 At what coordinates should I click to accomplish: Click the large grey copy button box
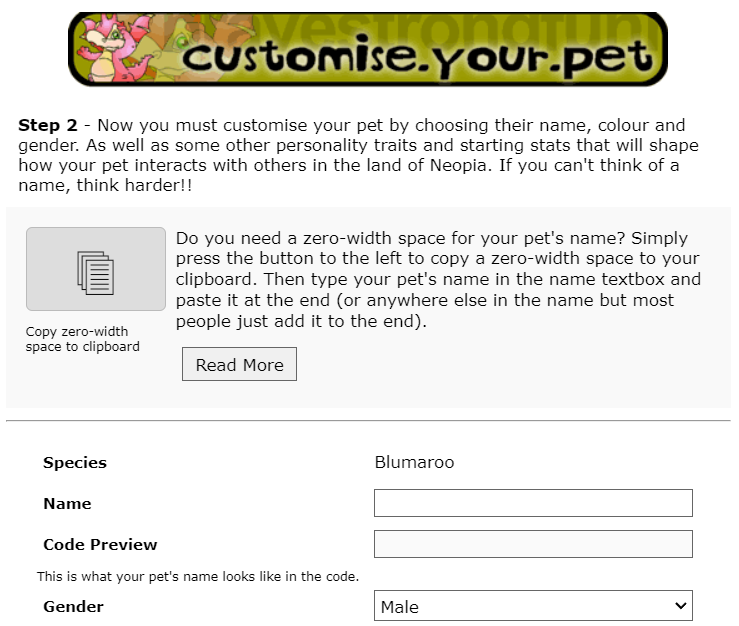coord(96,269)
